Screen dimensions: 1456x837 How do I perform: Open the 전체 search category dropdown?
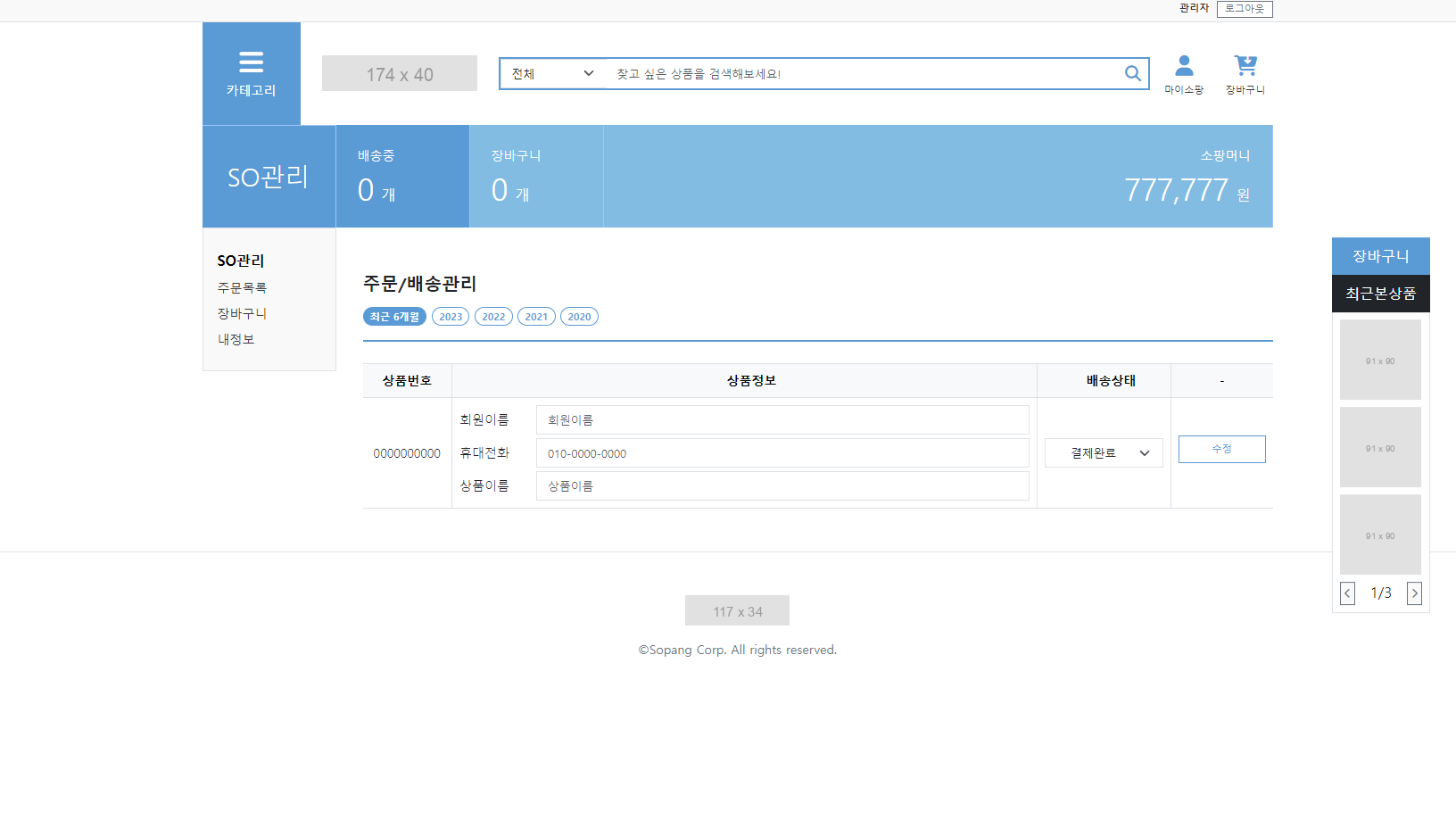click(x=553, y=73)
